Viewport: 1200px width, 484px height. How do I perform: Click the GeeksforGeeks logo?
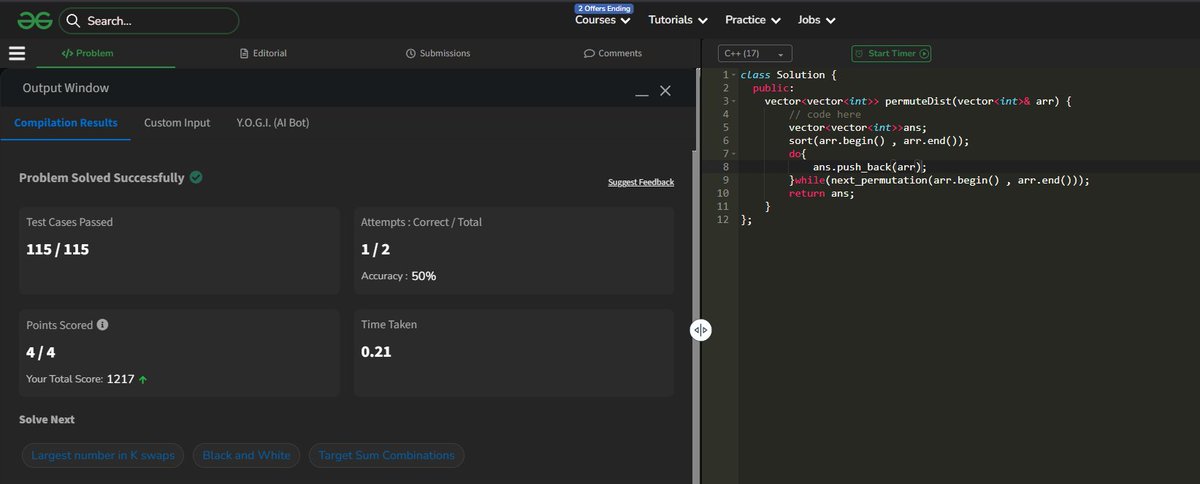33,19
